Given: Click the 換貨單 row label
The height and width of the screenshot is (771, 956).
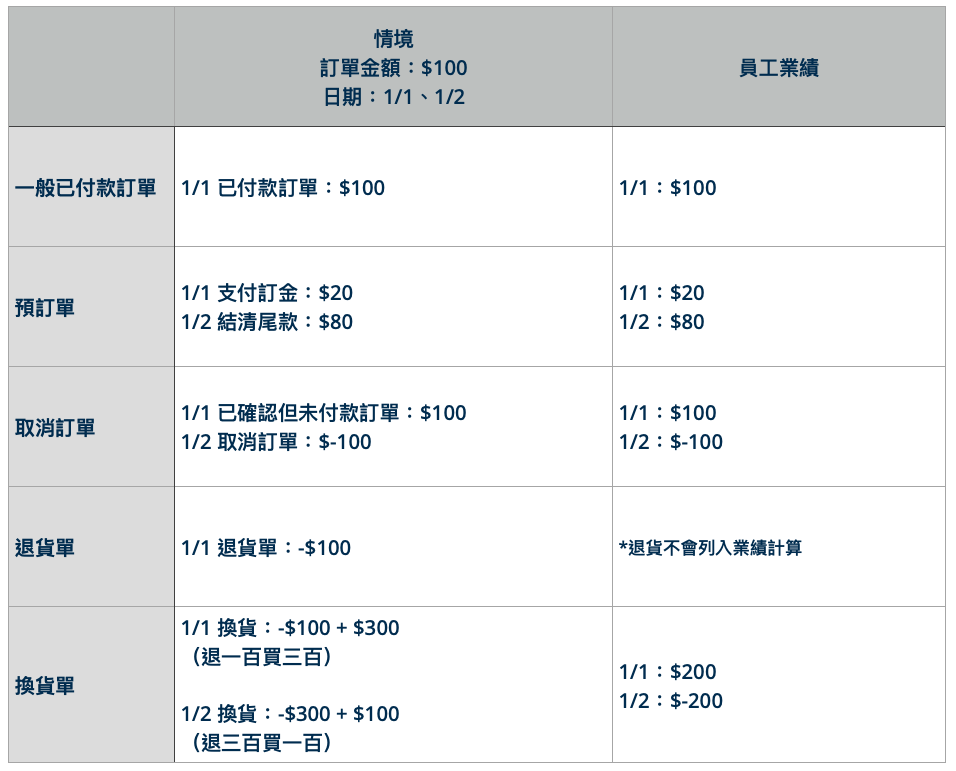Looking at the screenshot, I should coord(45,685).
